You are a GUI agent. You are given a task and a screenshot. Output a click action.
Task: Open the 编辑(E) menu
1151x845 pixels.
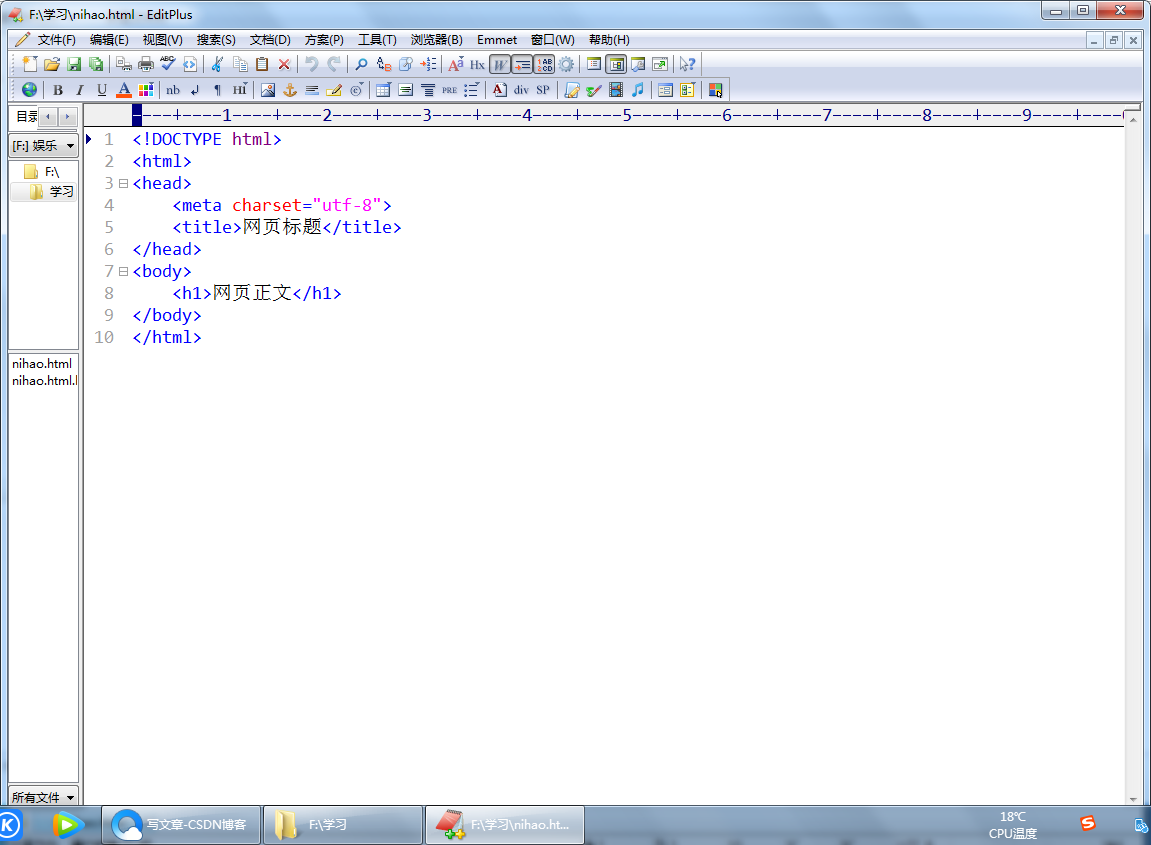(109, 40)
